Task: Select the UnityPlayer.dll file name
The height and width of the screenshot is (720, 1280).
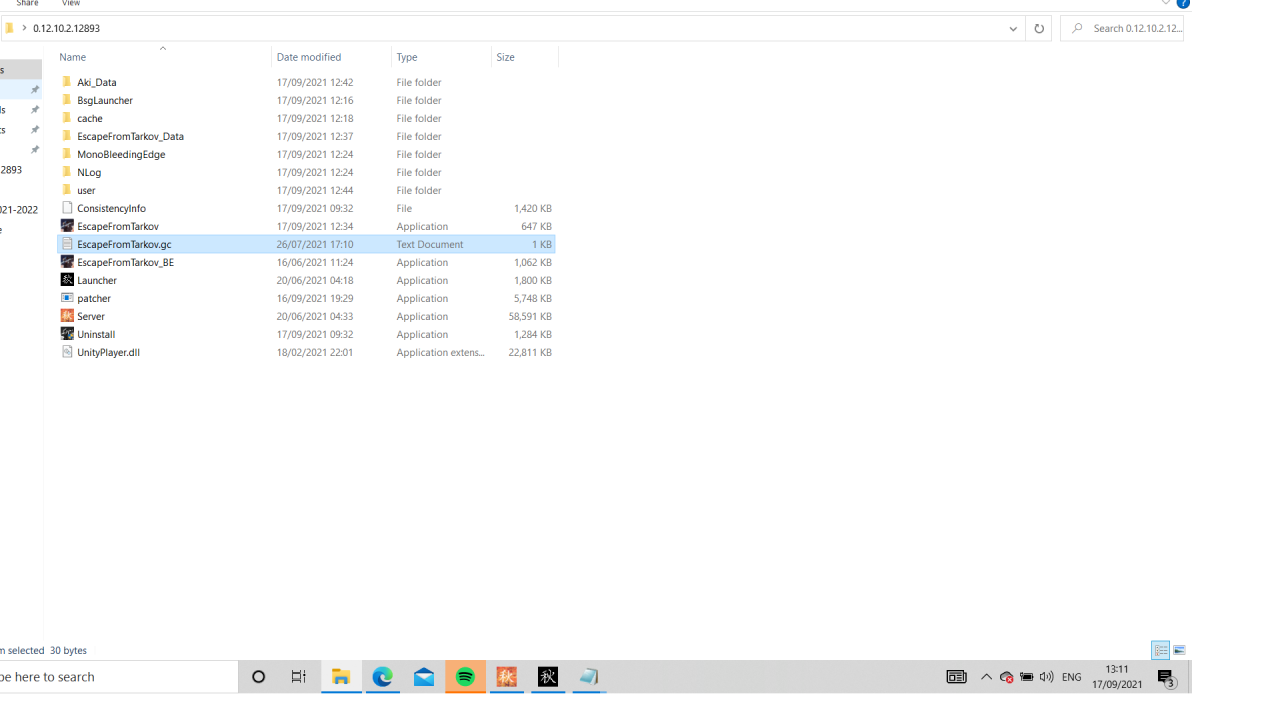Action: pyautogui.click(x=108, y=352)
